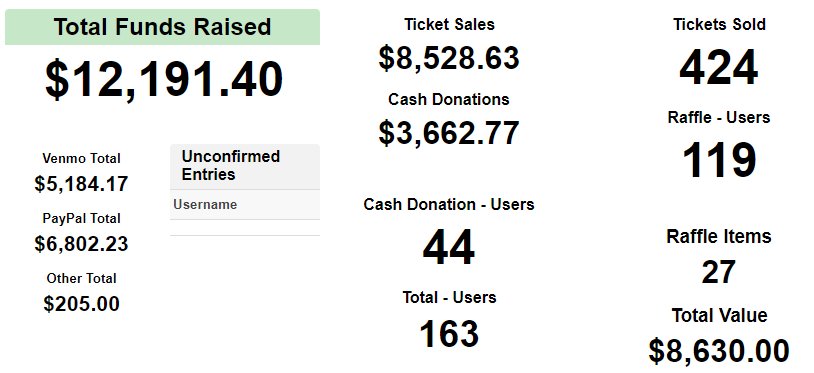Screen dimensions: 814x373
Task: Click the Total Value $8,630.00 amount
Action: (719, 351)
